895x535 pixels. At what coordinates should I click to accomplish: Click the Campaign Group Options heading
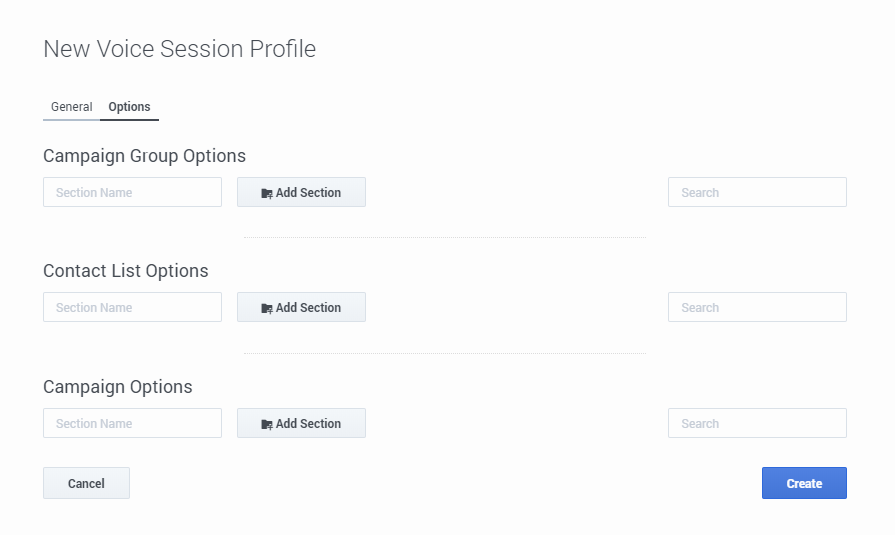pos(144,156)
